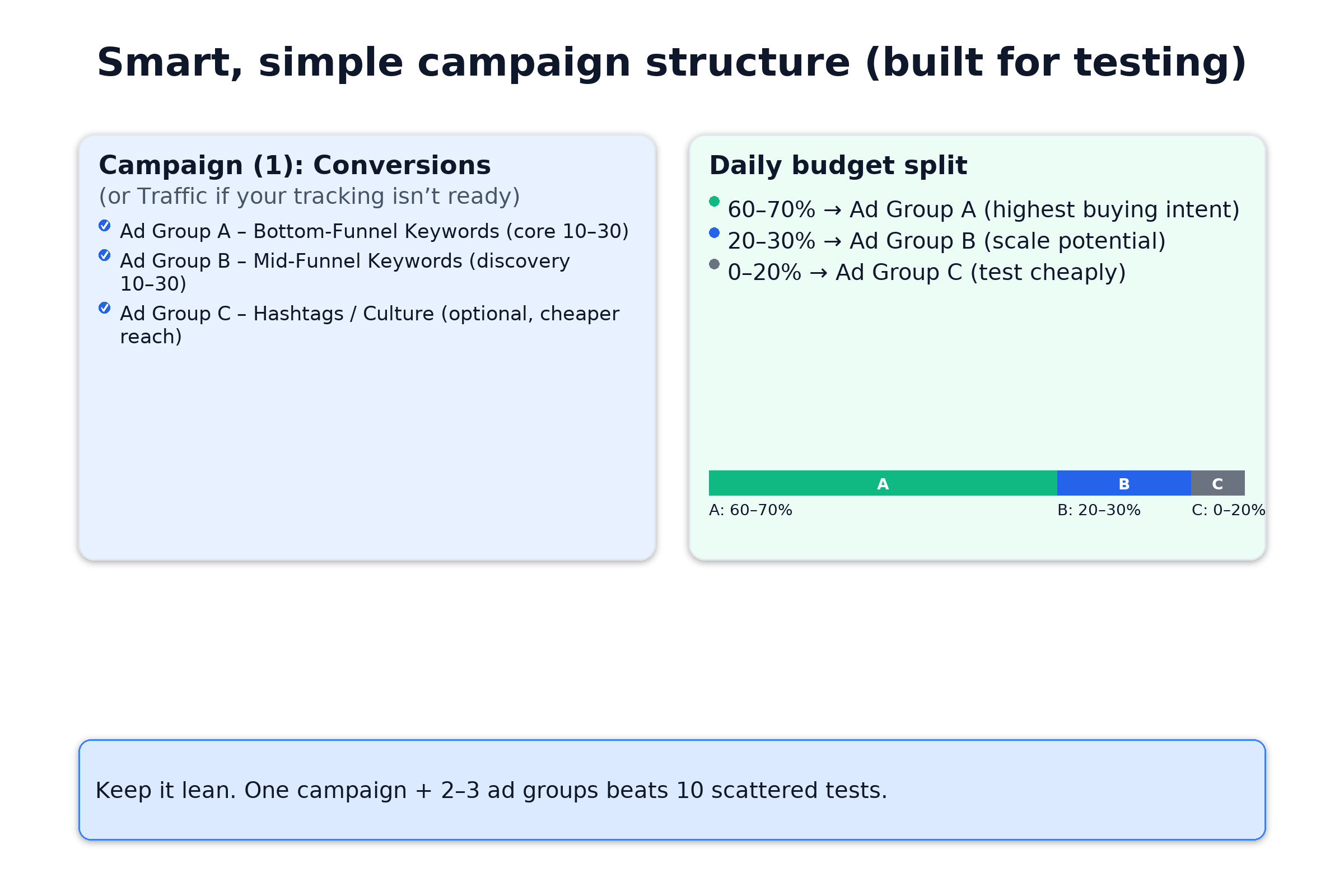Click the 'B: 20–30%' label under the bar

pos(1099,510)
